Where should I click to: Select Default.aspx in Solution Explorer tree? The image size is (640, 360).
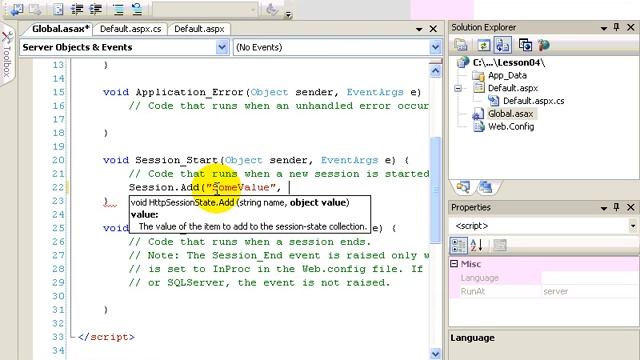click(513, 88)
